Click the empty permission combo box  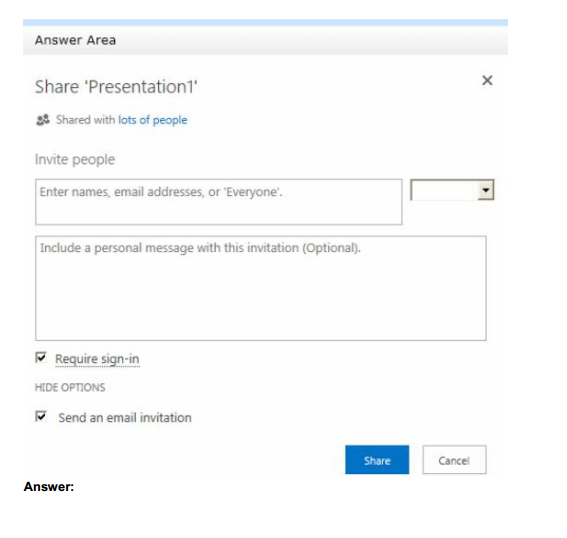tap(452, 190)
